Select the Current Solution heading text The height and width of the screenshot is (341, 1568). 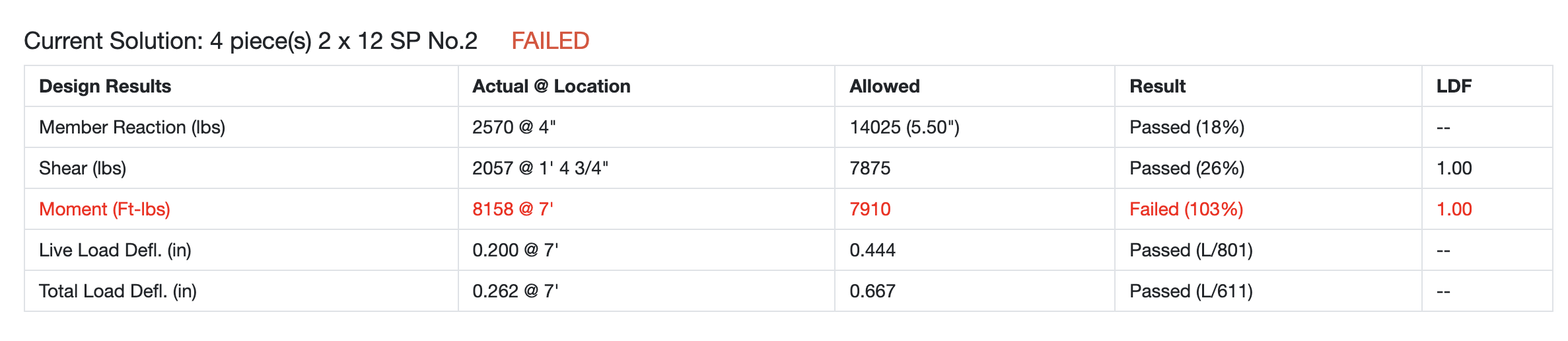(250, 41)
